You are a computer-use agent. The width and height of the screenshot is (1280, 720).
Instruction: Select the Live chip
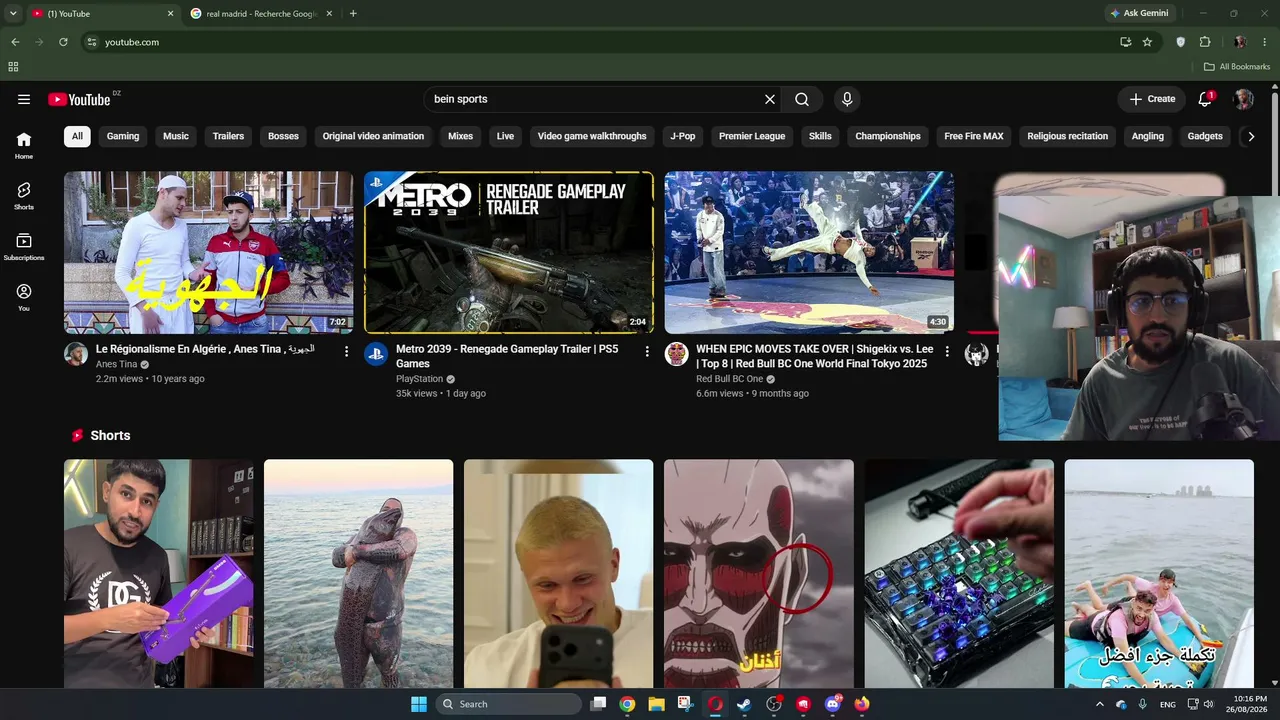pos(505,136)
